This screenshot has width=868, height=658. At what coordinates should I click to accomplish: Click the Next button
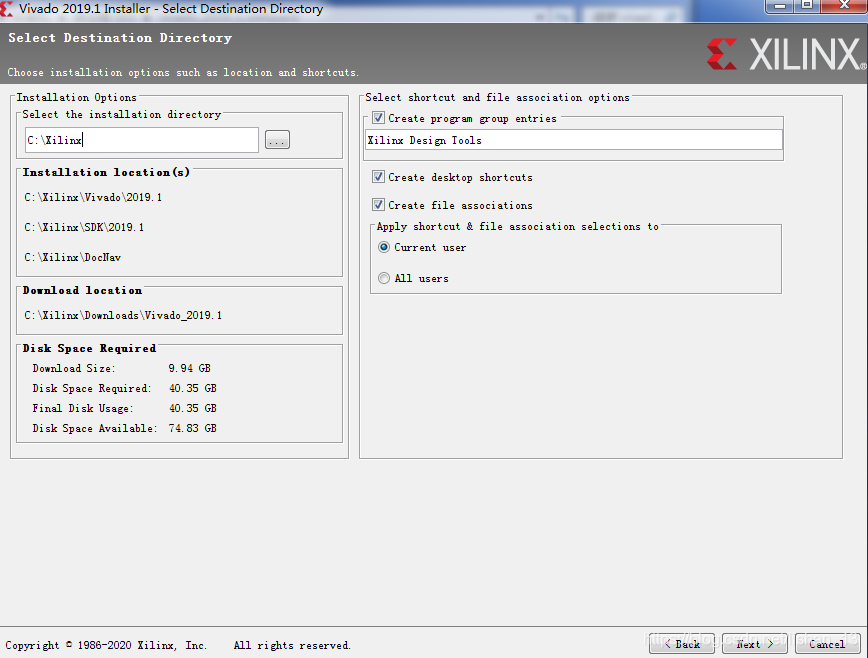[x=755, y=644]
